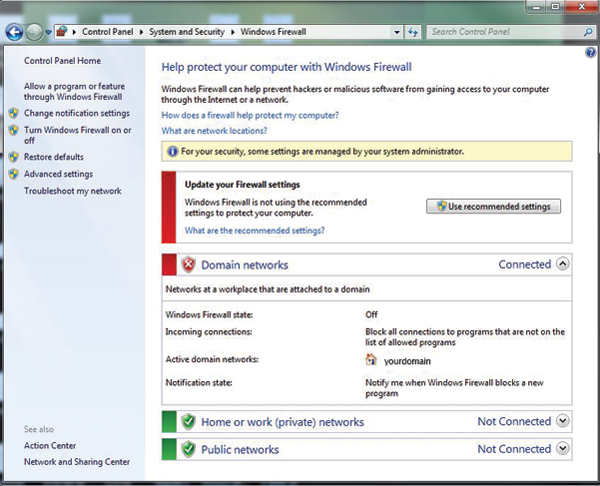The height and width of the screenshot is (486, 600).
Task: Open Troubleshoot my network link
Action: click(x=73, y=191)
